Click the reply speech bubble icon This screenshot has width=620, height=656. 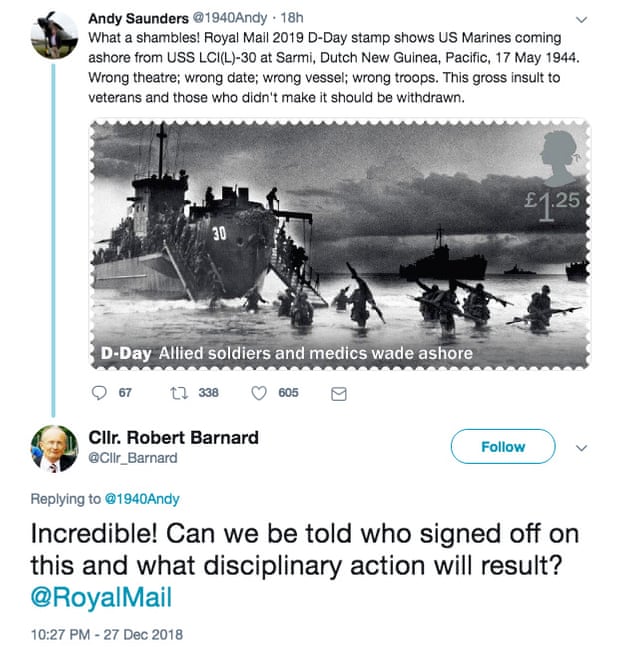tap(99, 393)
